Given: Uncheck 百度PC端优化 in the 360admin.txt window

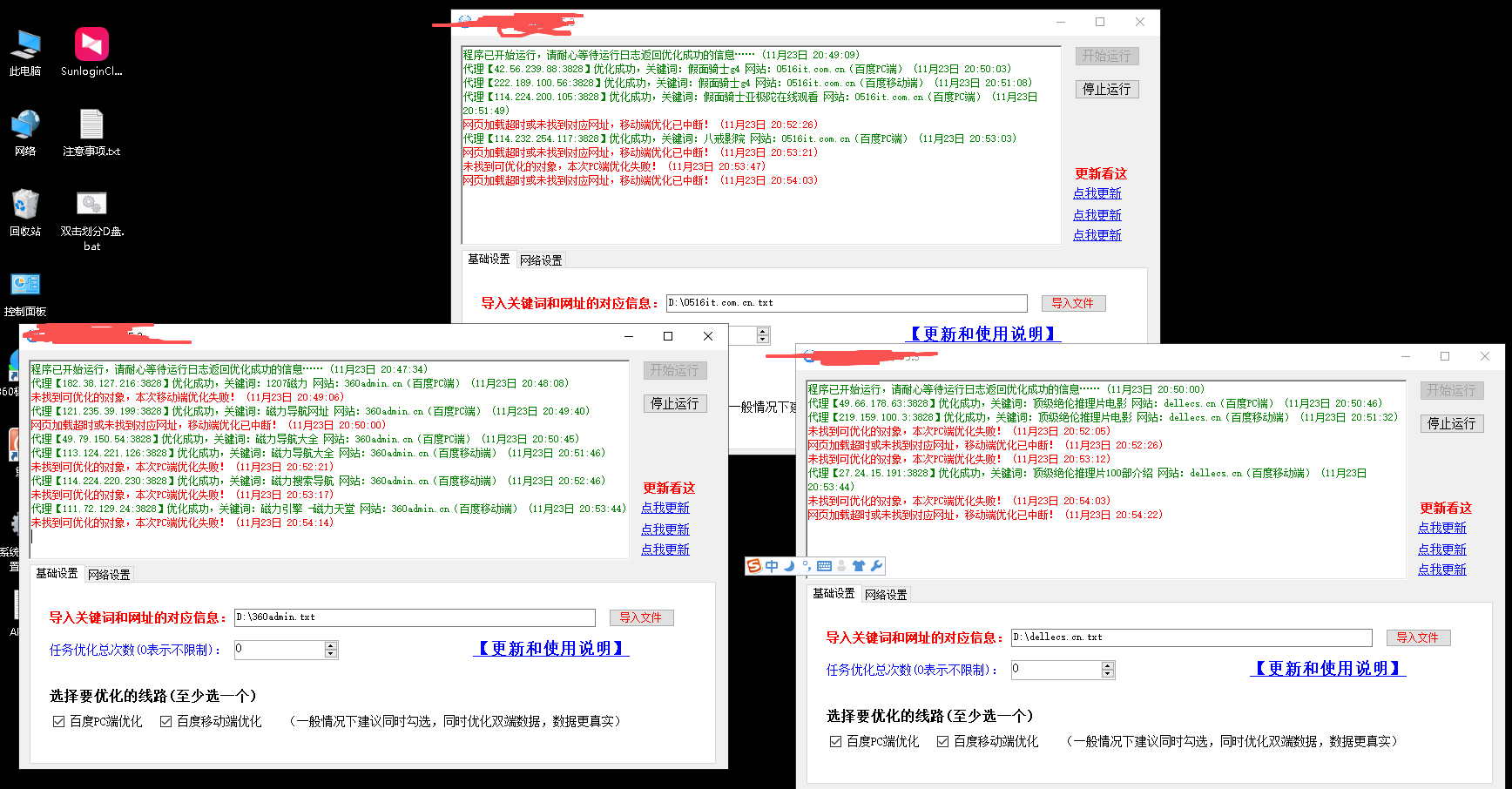Looking at the screenshot, I should [x=59, y=722].
